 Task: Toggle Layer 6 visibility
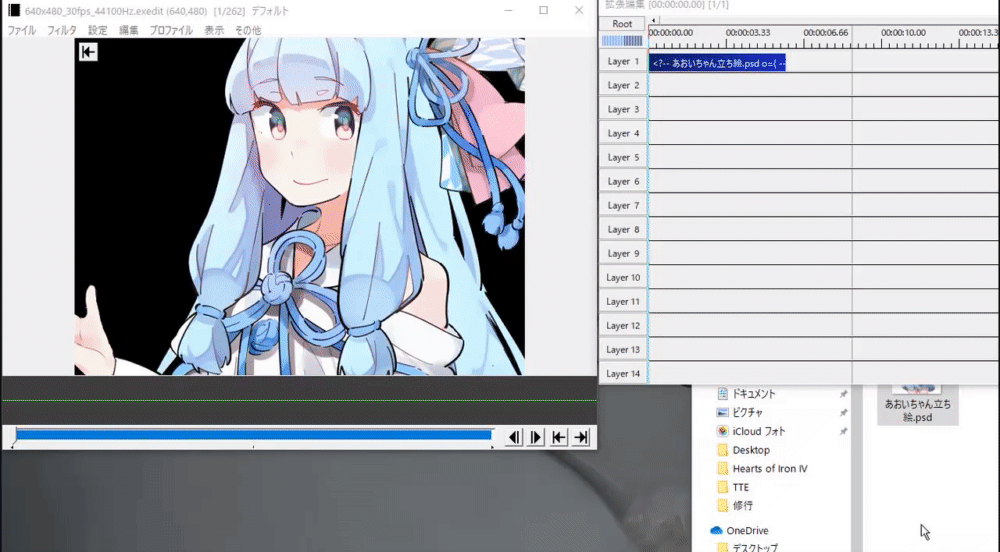coord(622,181)
